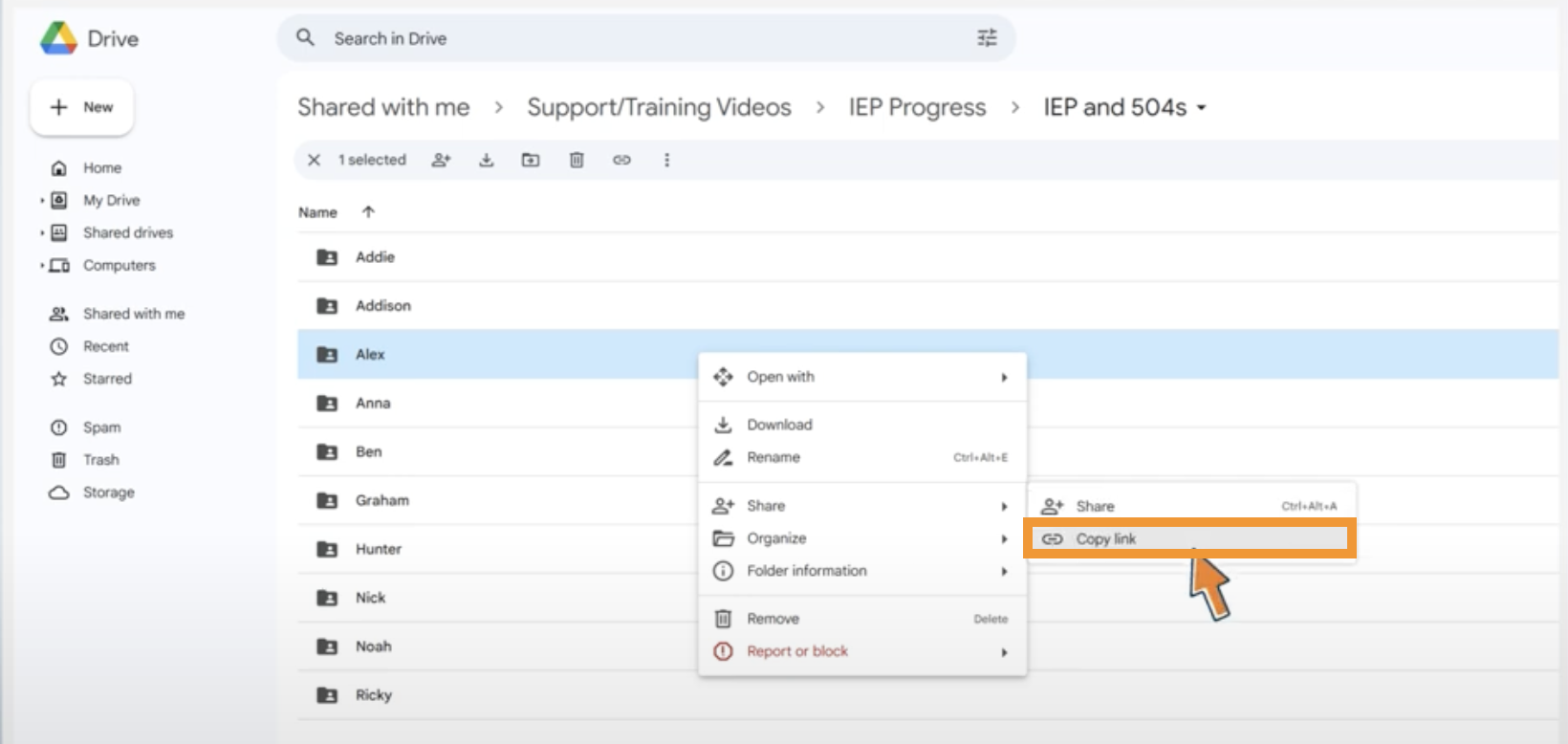The width and height of the screenshot is (1568, 744).
Task: Choose Rename from the context menu
Action: 773,457
